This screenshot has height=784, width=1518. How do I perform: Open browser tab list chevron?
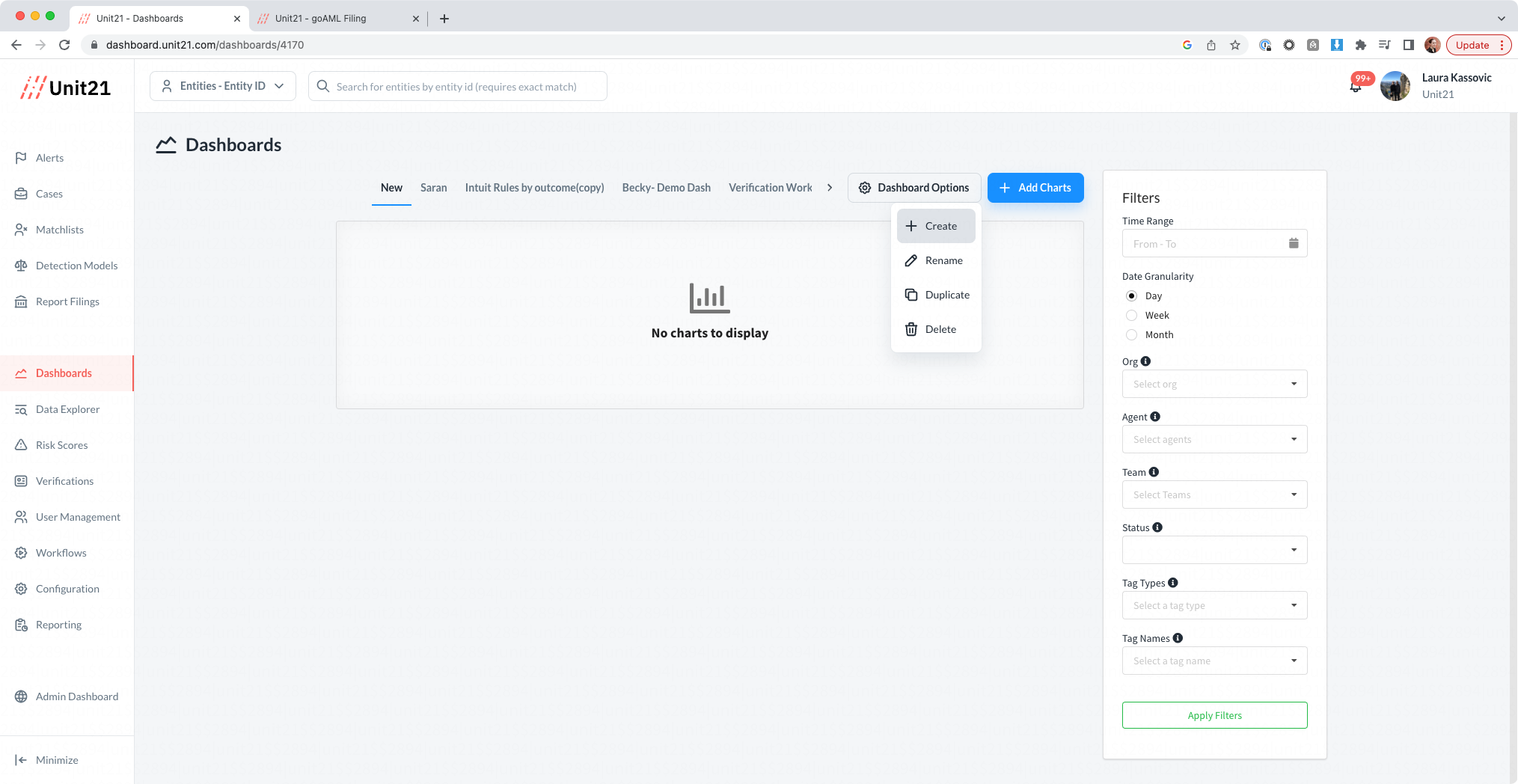tap(1501, 19)
